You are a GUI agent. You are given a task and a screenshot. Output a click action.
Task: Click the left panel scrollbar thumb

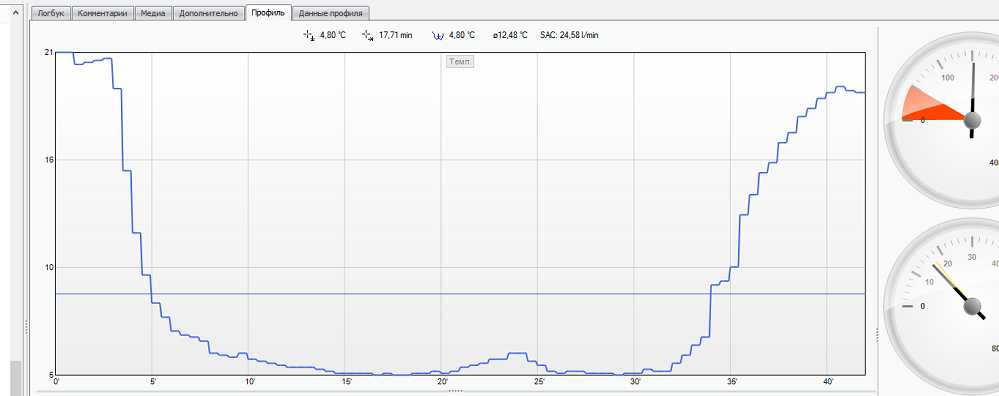16,378
